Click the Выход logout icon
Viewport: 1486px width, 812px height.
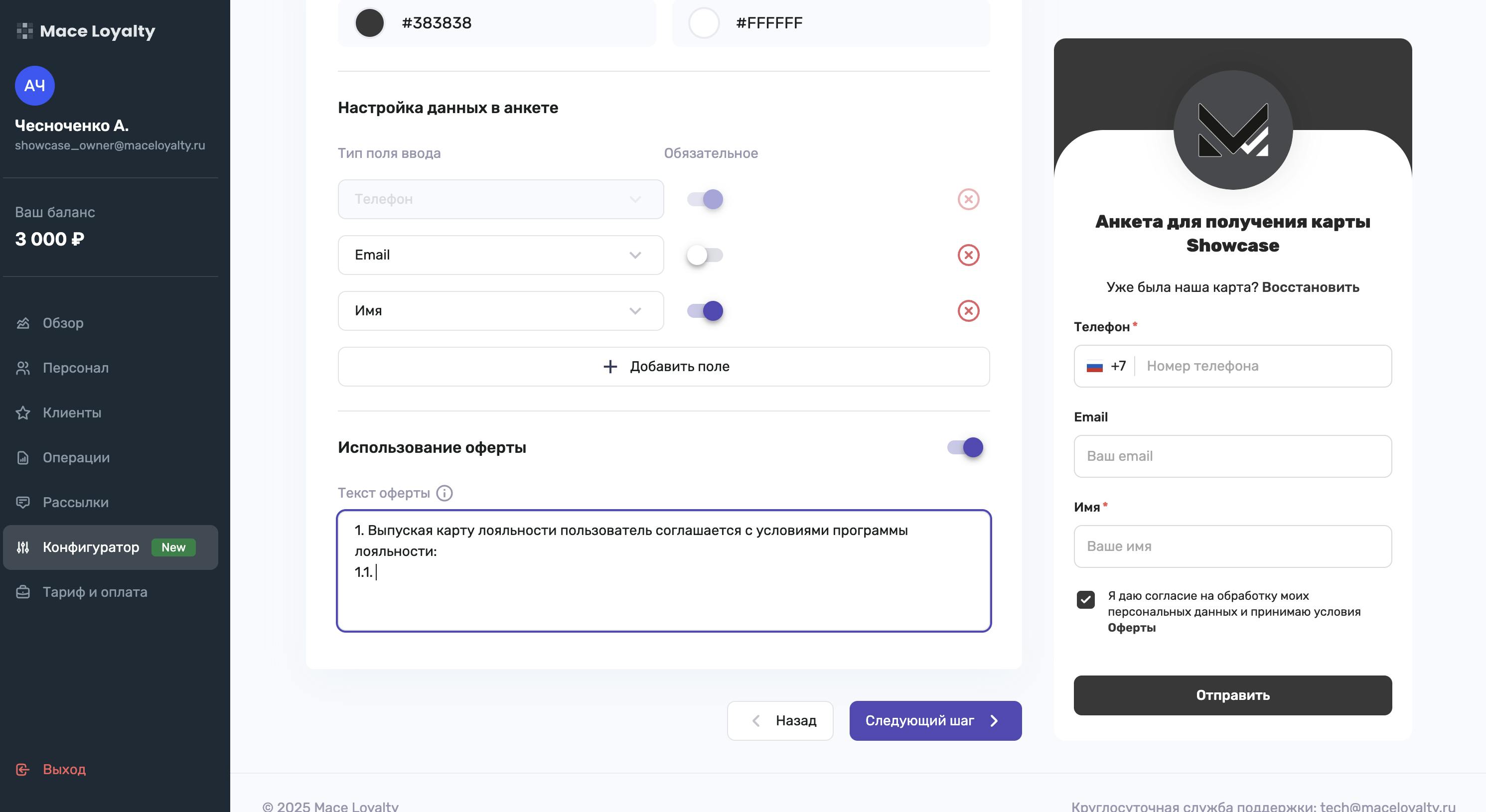(22, 769)
